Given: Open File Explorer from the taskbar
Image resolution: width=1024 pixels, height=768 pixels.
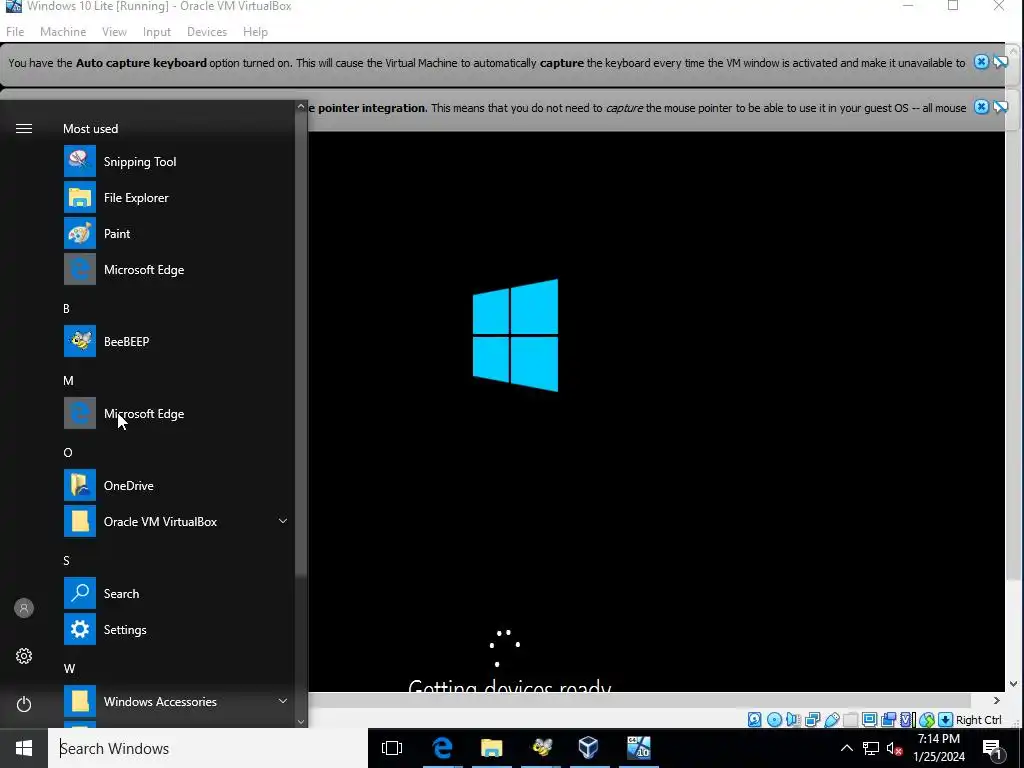Looking at the screenshot, I should pos(491,748).
